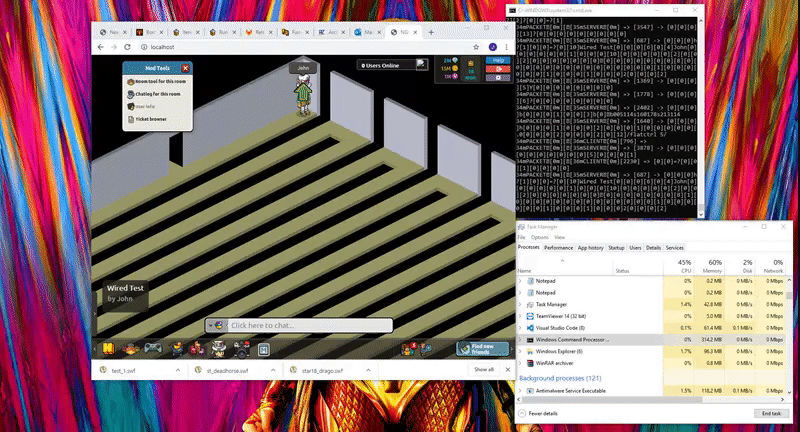The width and height of the screenshot is (800, 432).
Task: Open the rooms navigator icon in the toolbar
Action: click(131, 348)
